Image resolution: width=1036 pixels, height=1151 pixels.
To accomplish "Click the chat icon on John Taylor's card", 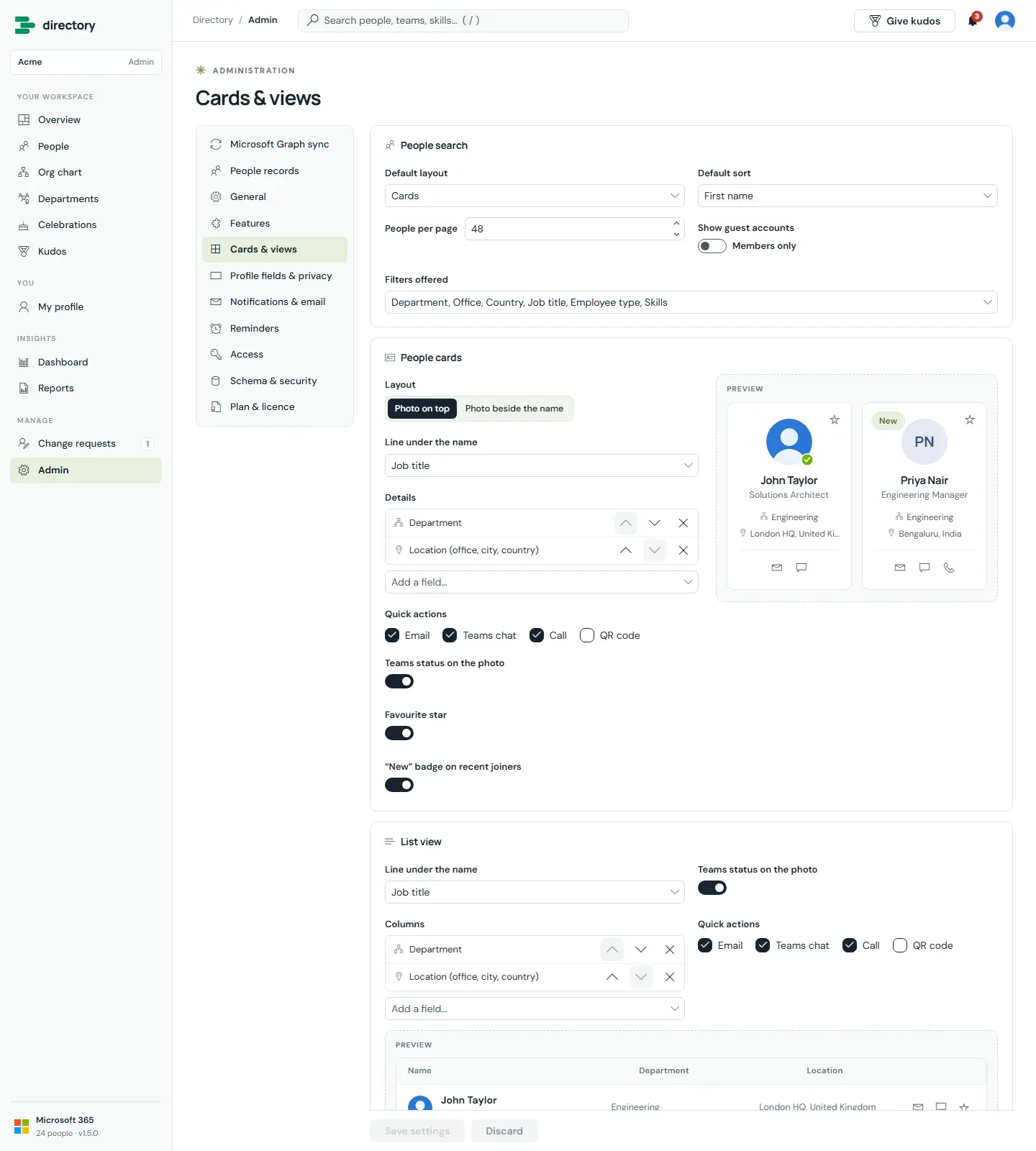I will coord(801,568).
